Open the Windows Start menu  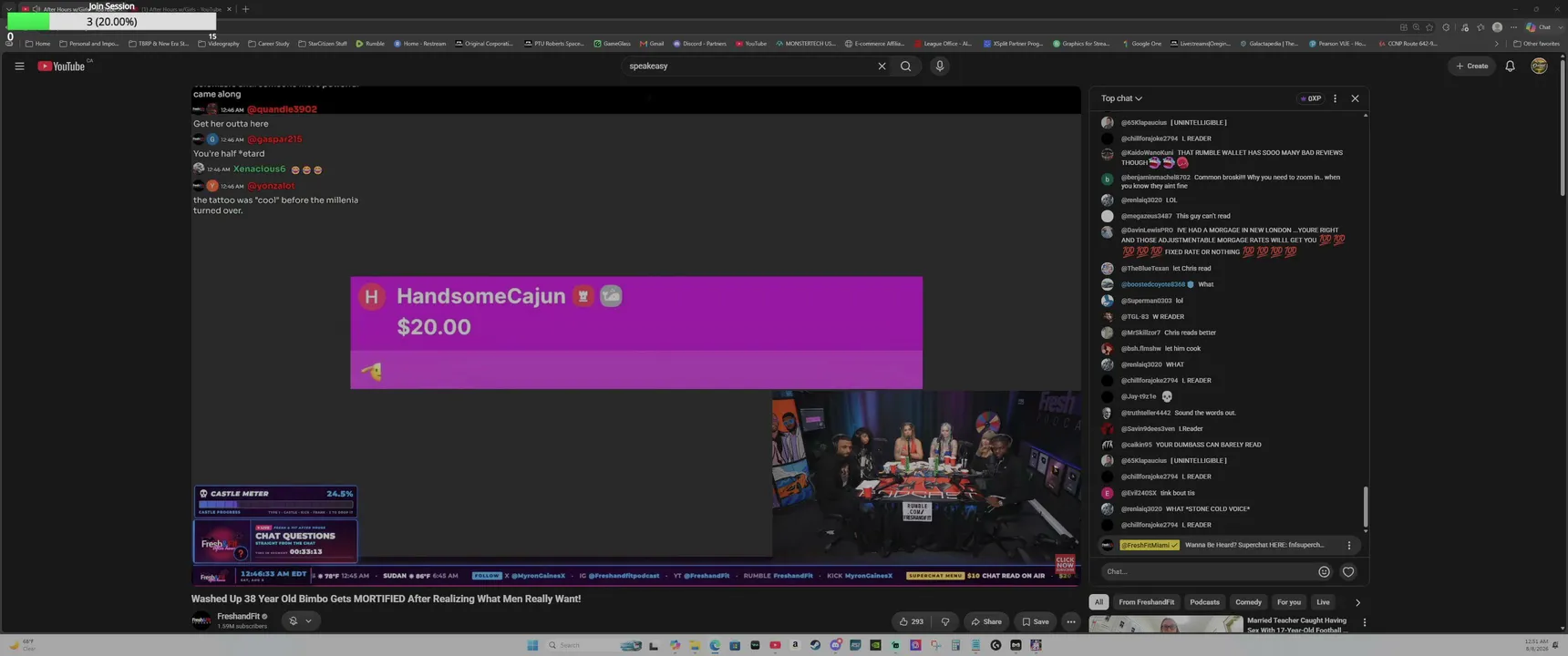(x=532, y=645)
